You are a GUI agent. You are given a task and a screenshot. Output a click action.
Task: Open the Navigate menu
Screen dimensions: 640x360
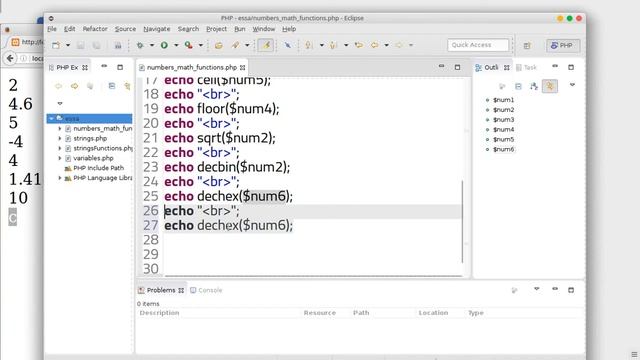(x=157, y=29)
